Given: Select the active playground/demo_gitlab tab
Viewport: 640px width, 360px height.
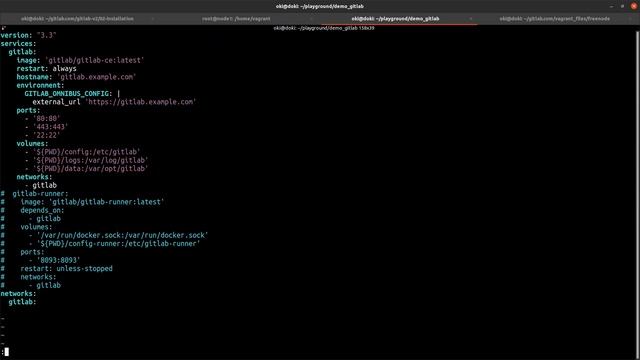Looking at the screenshot, I should tap(395, 19).
